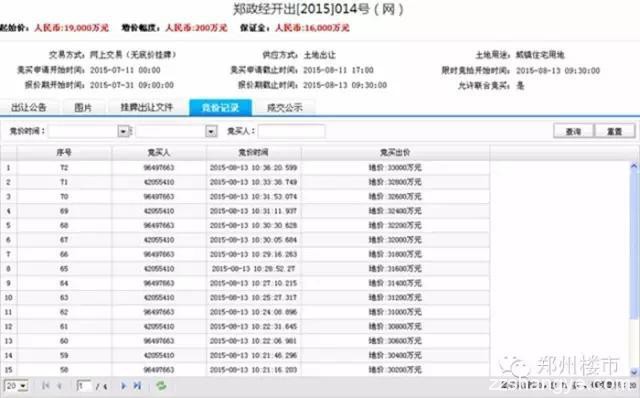Click sequence number 70 in the table
The width and height of the screenshot is (640, 398).
pos(64,197)
